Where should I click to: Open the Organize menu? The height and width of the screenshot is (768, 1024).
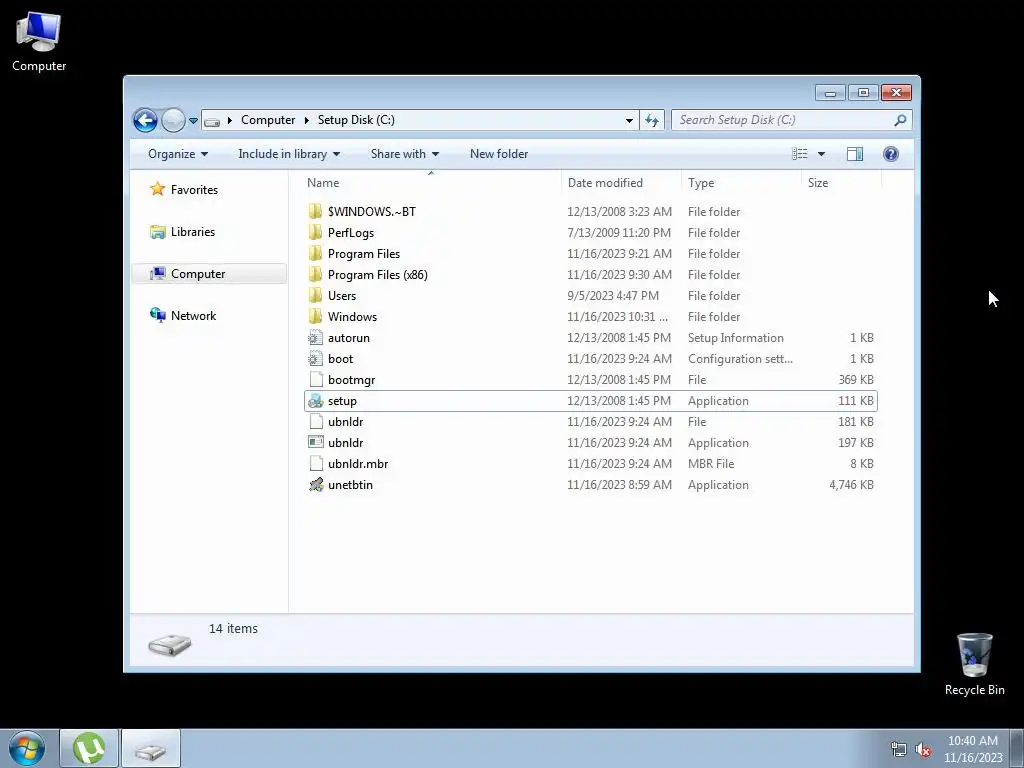[178, 154]
